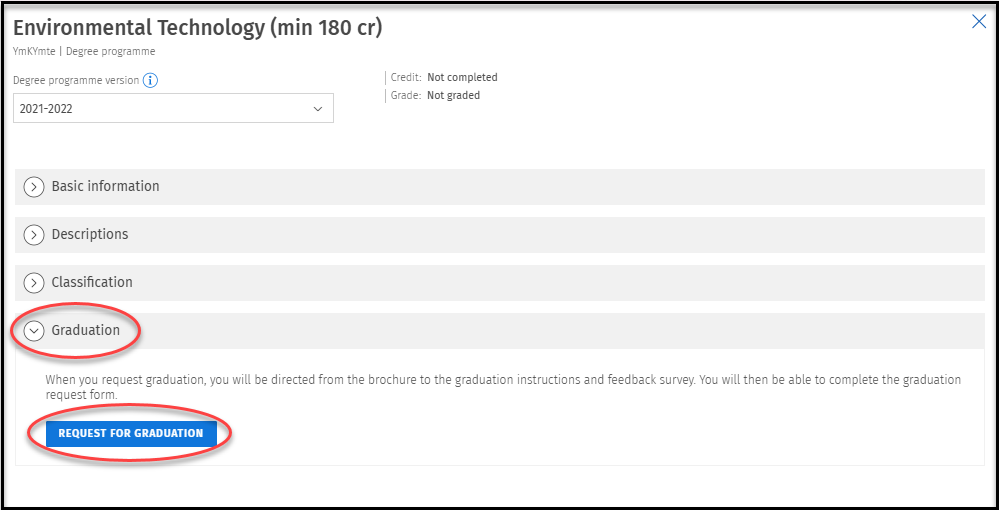This screenshot has height=510, width=999.
Task: Close the degree programme dialog
Action: coord(979,22)
